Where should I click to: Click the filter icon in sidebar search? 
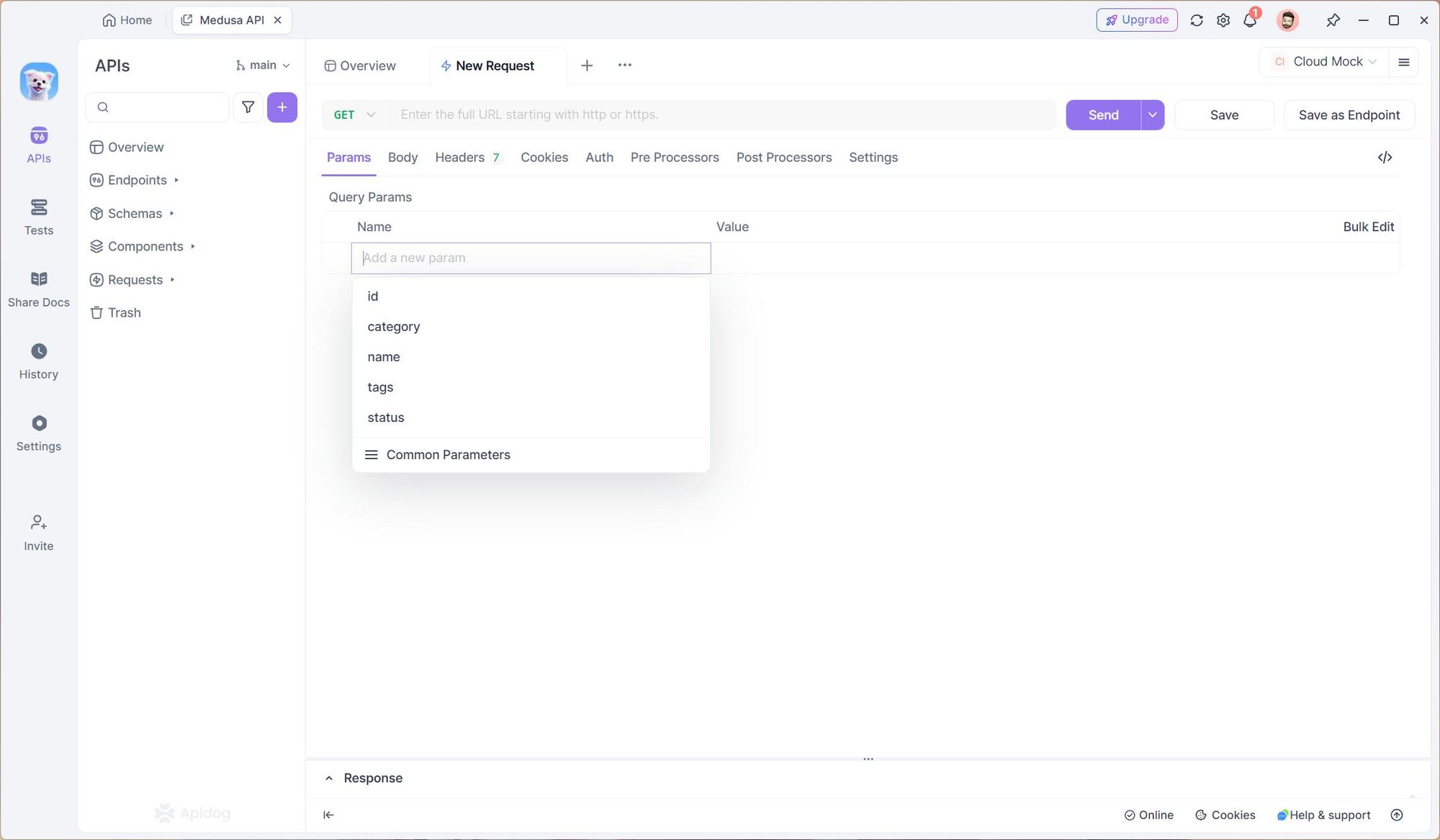pyautogui.click(x=247, y=107)
